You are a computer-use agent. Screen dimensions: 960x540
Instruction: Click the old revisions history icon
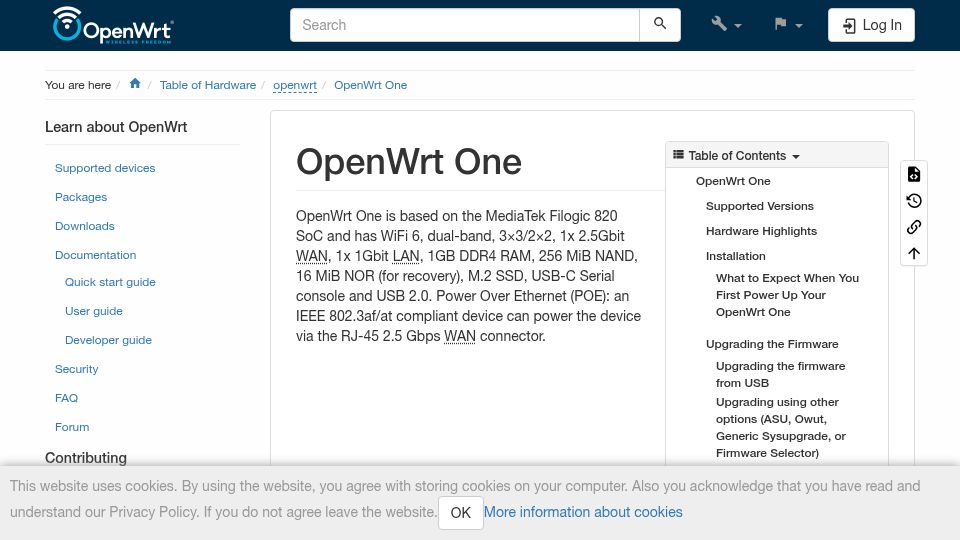click(x=913, y=201)
